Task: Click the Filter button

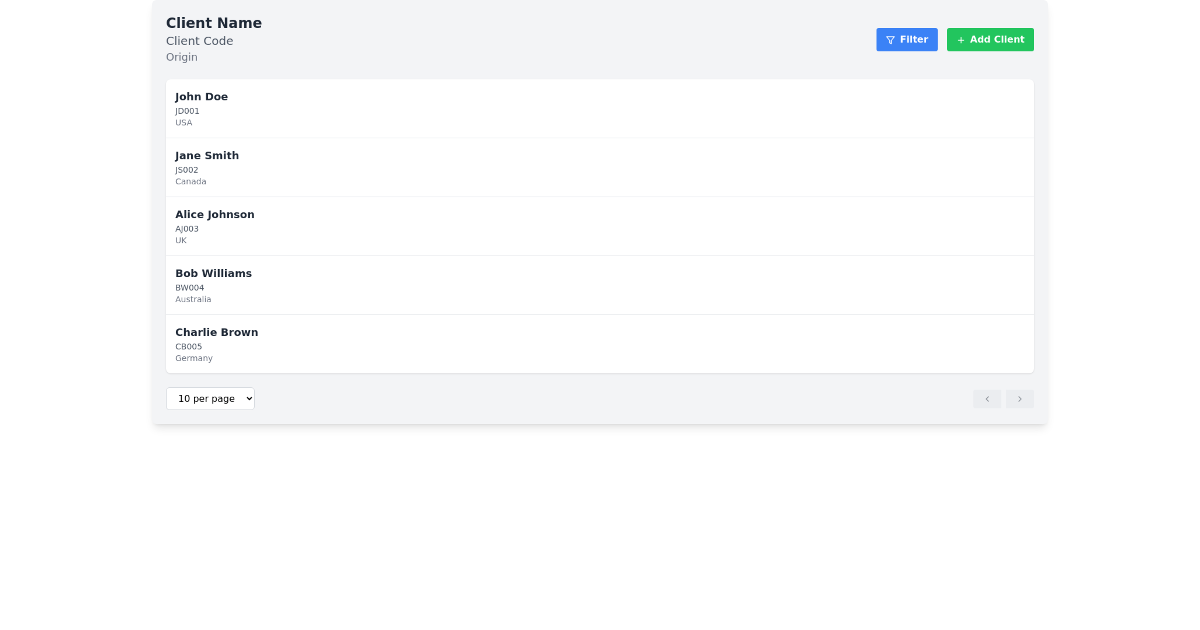Action: click(907, 40)
